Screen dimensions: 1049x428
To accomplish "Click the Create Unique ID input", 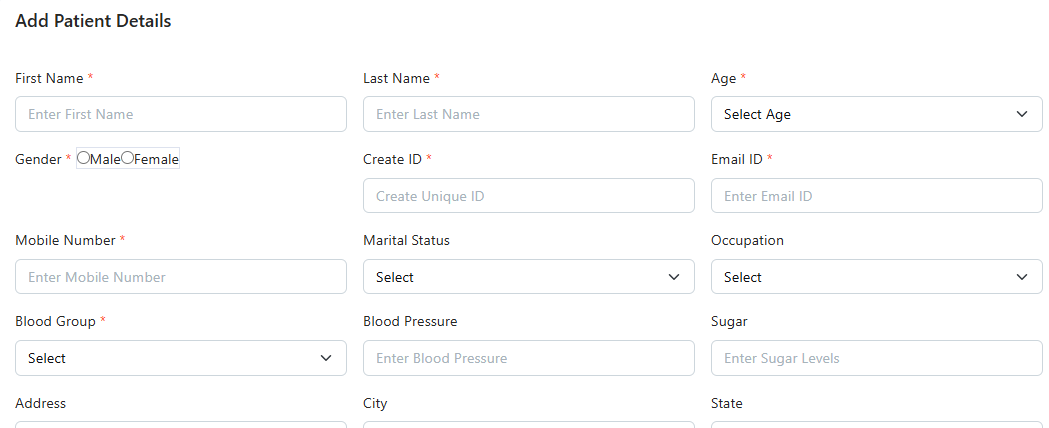I will point(528,196).
